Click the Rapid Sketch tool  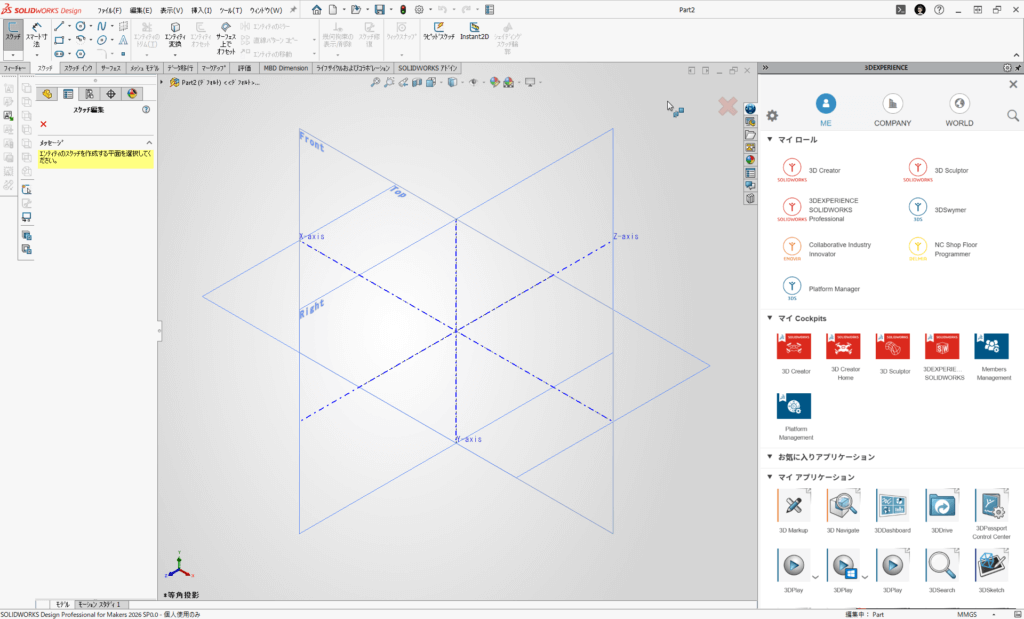click(x=437, y=30)
